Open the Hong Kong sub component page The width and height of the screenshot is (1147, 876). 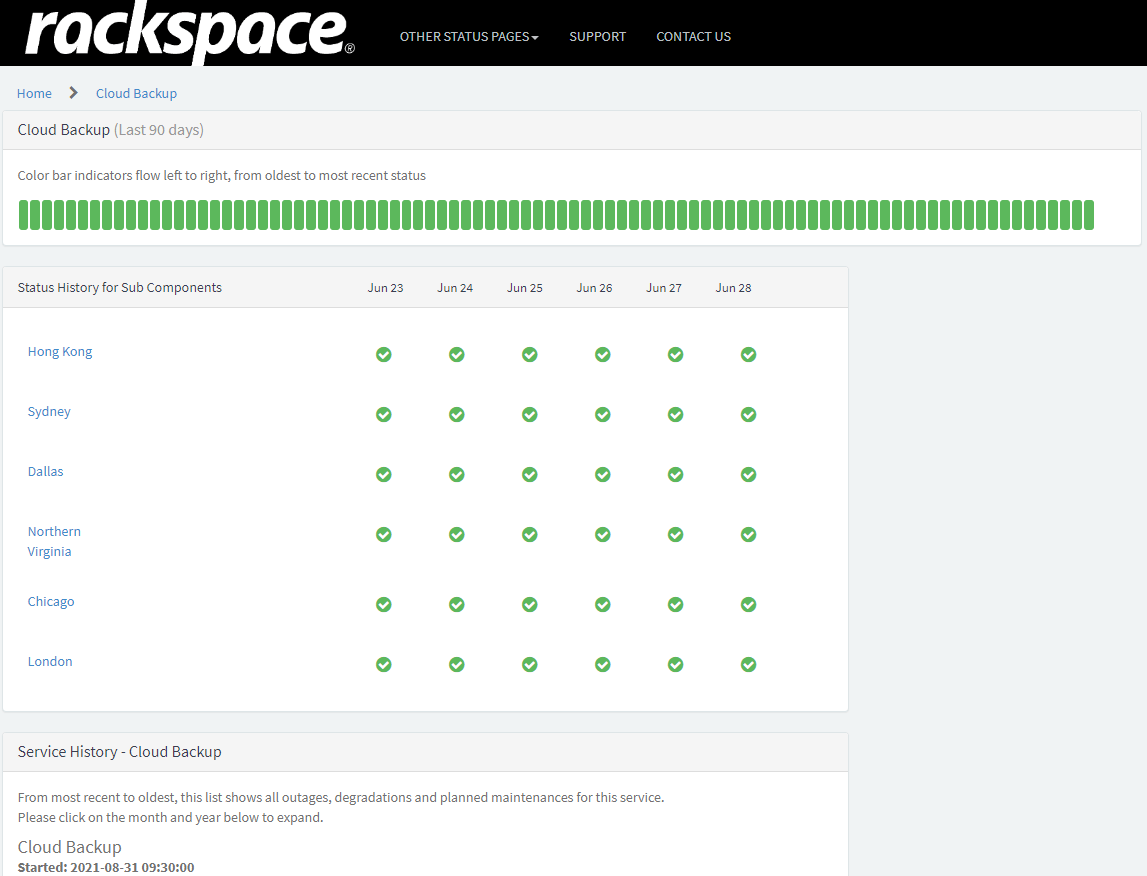(59, 351)
